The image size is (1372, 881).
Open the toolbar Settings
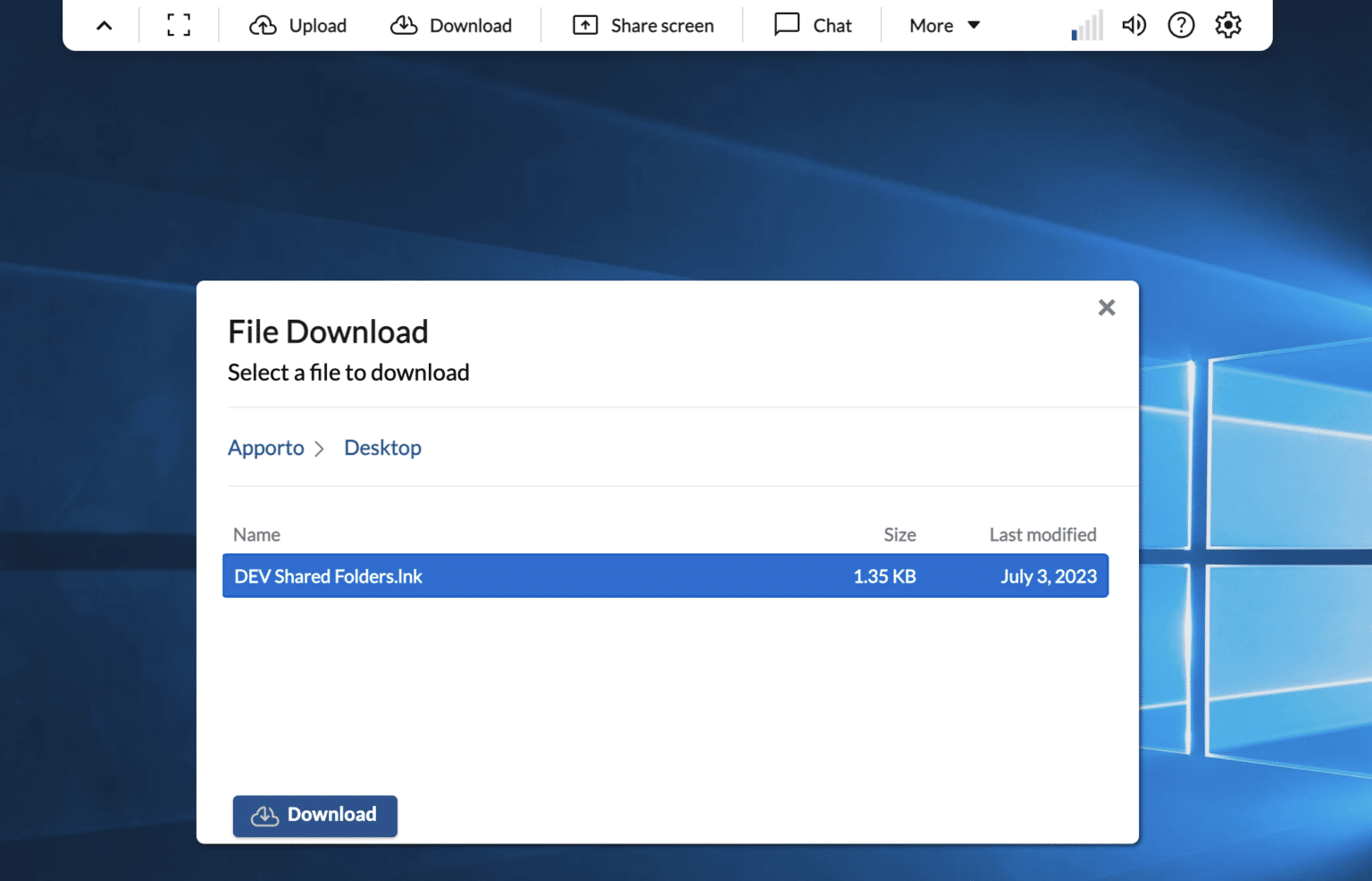1228,25
